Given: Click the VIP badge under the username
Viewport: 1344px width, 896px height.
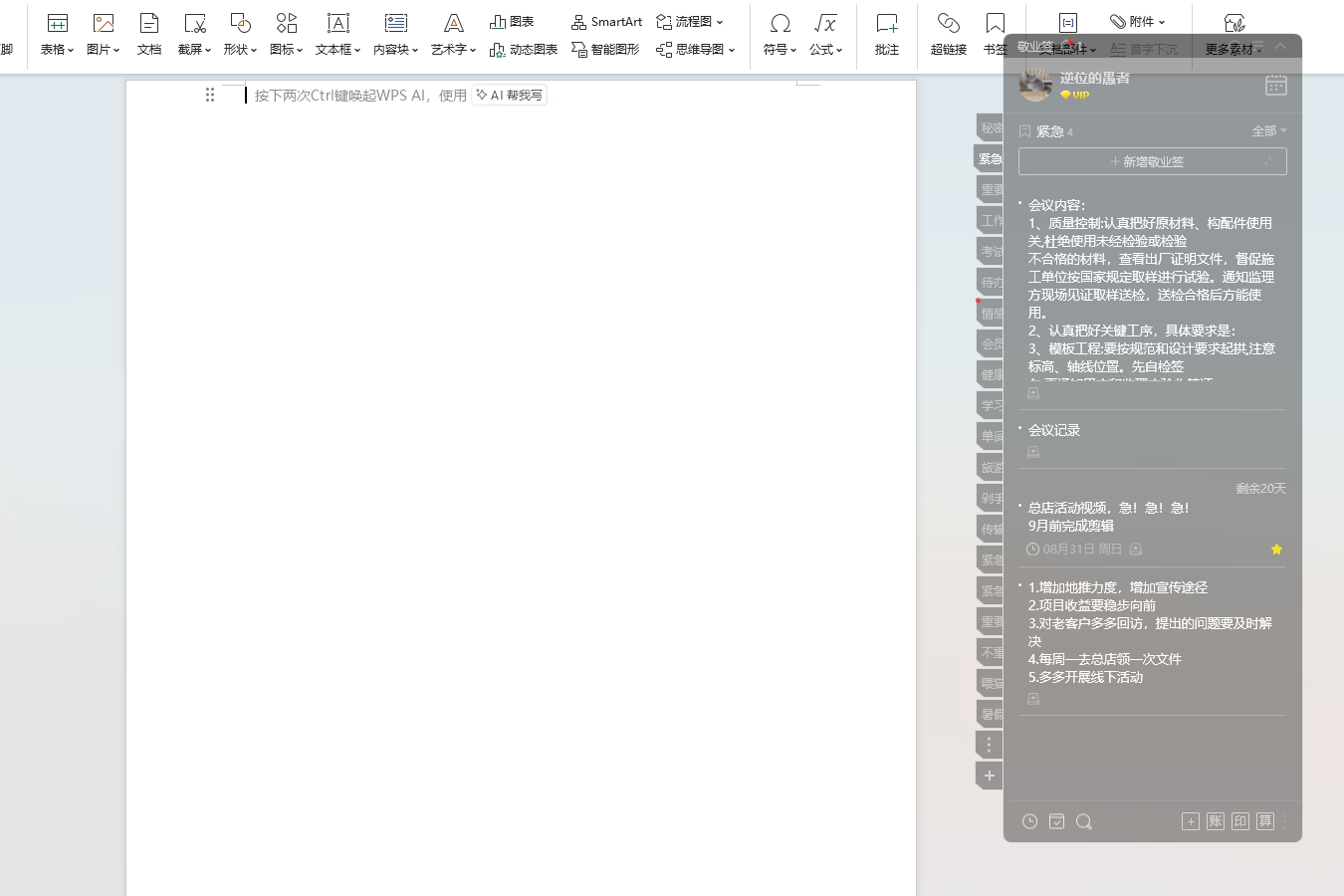Looking at the screenshot, I should [x=1075, y=96].
